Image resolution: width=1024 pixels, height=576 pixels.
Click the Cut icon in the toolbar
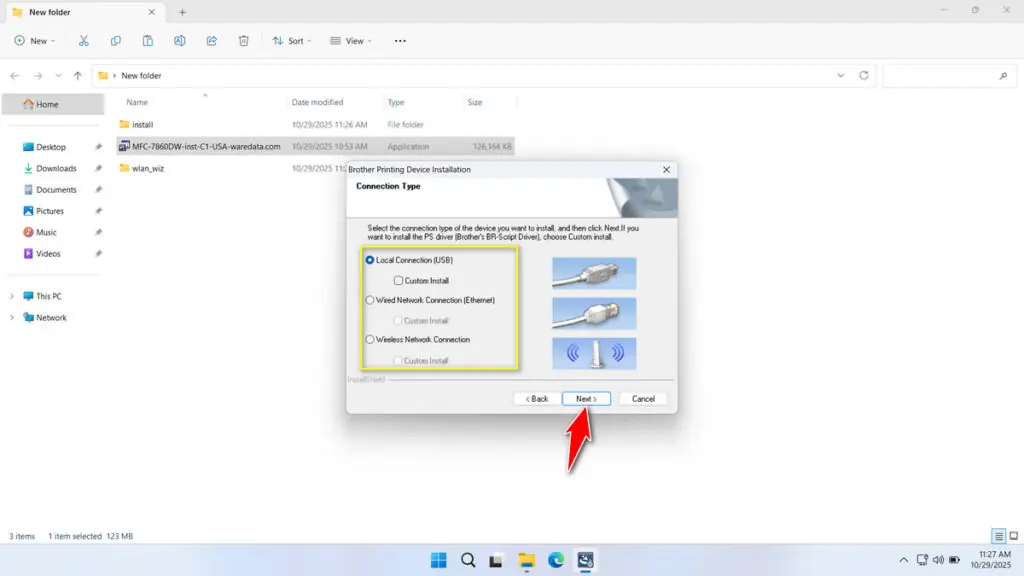click(83, 40)
